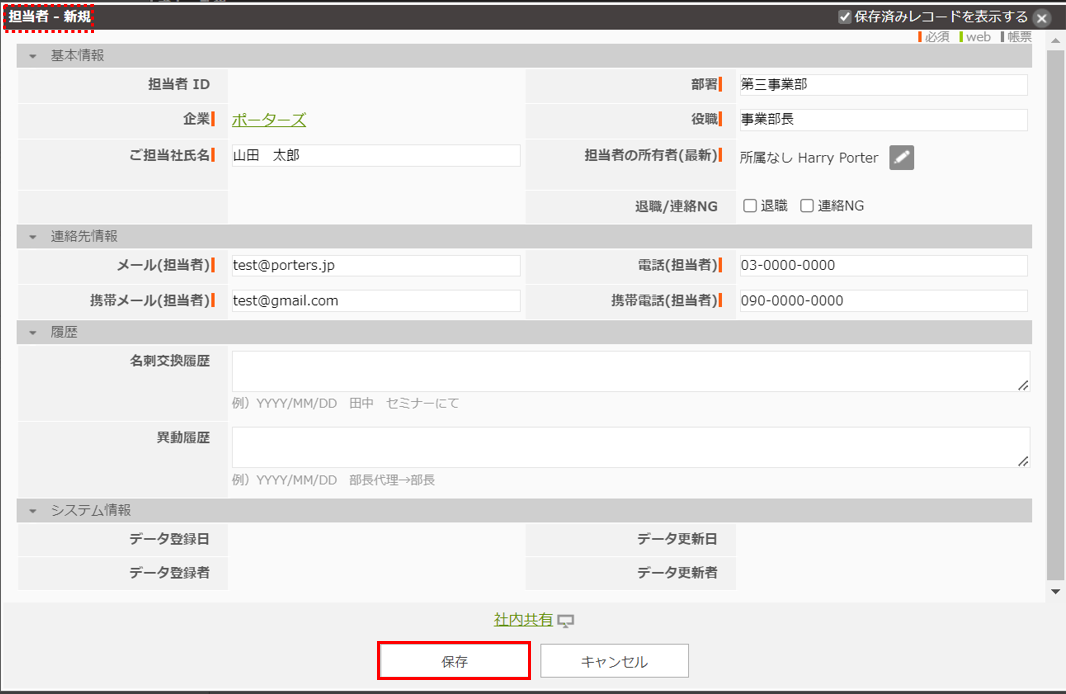This screenshot has width=1066, height=694.
Task: Click the monitor icon next to 社内共有
Action: pos(566,621)
